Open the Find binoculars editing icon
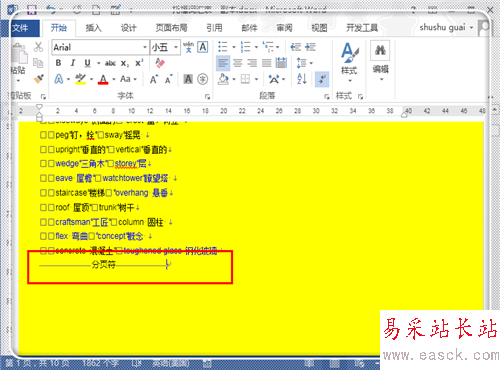 [380, 50]
